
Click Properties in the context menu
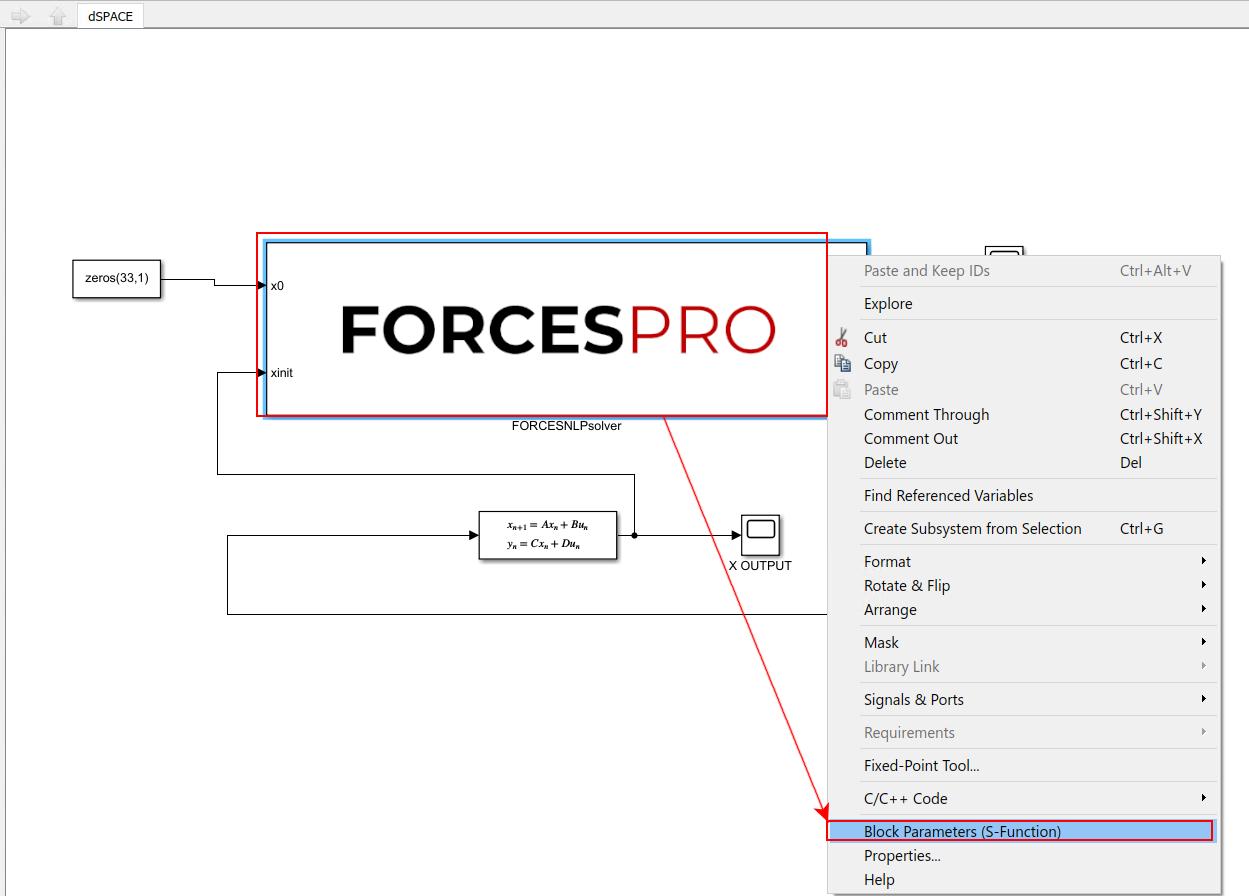point(902,856)
